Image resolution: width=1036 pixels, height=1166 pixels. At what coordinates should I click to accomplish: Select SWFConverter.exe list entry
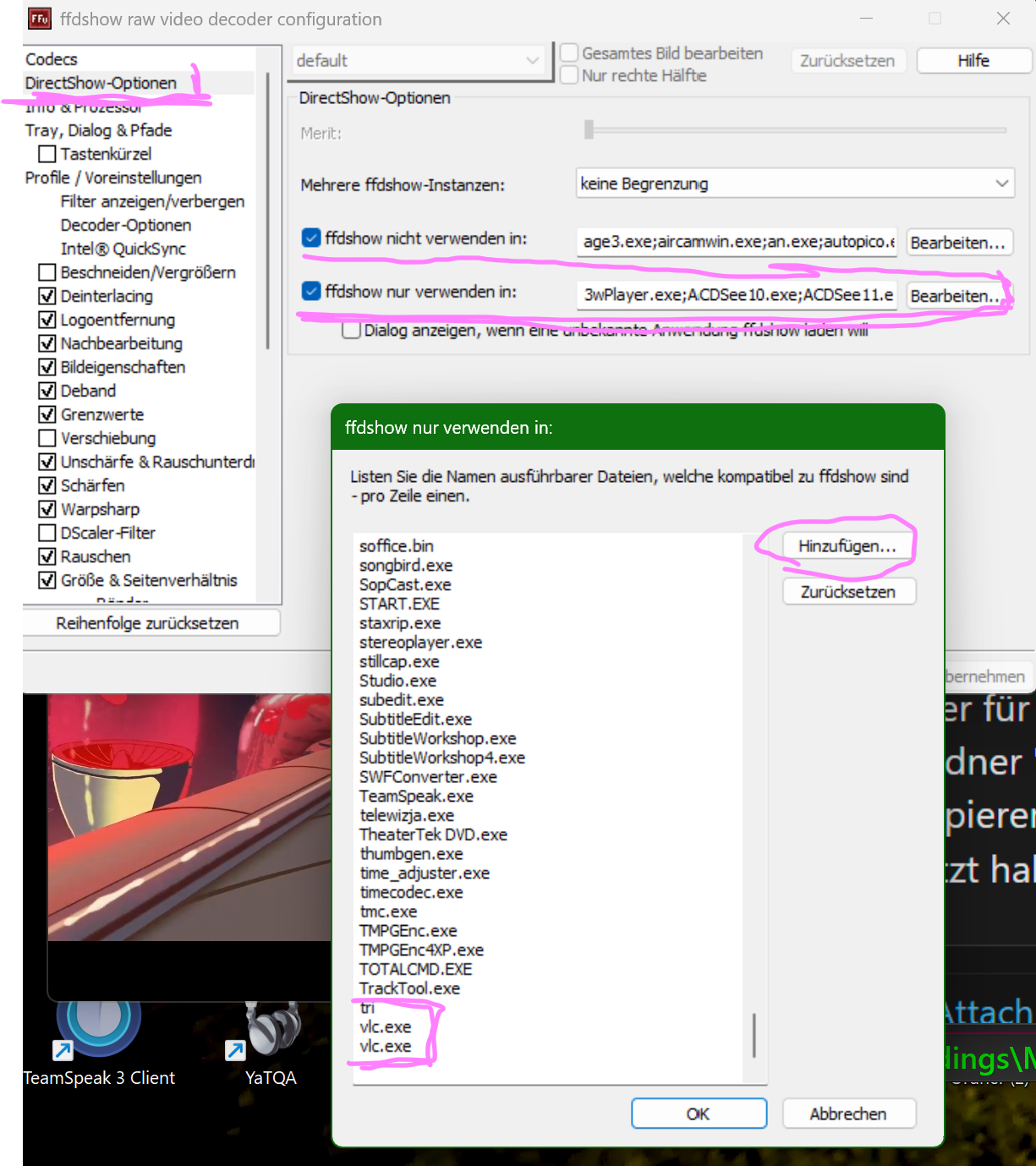428,777
